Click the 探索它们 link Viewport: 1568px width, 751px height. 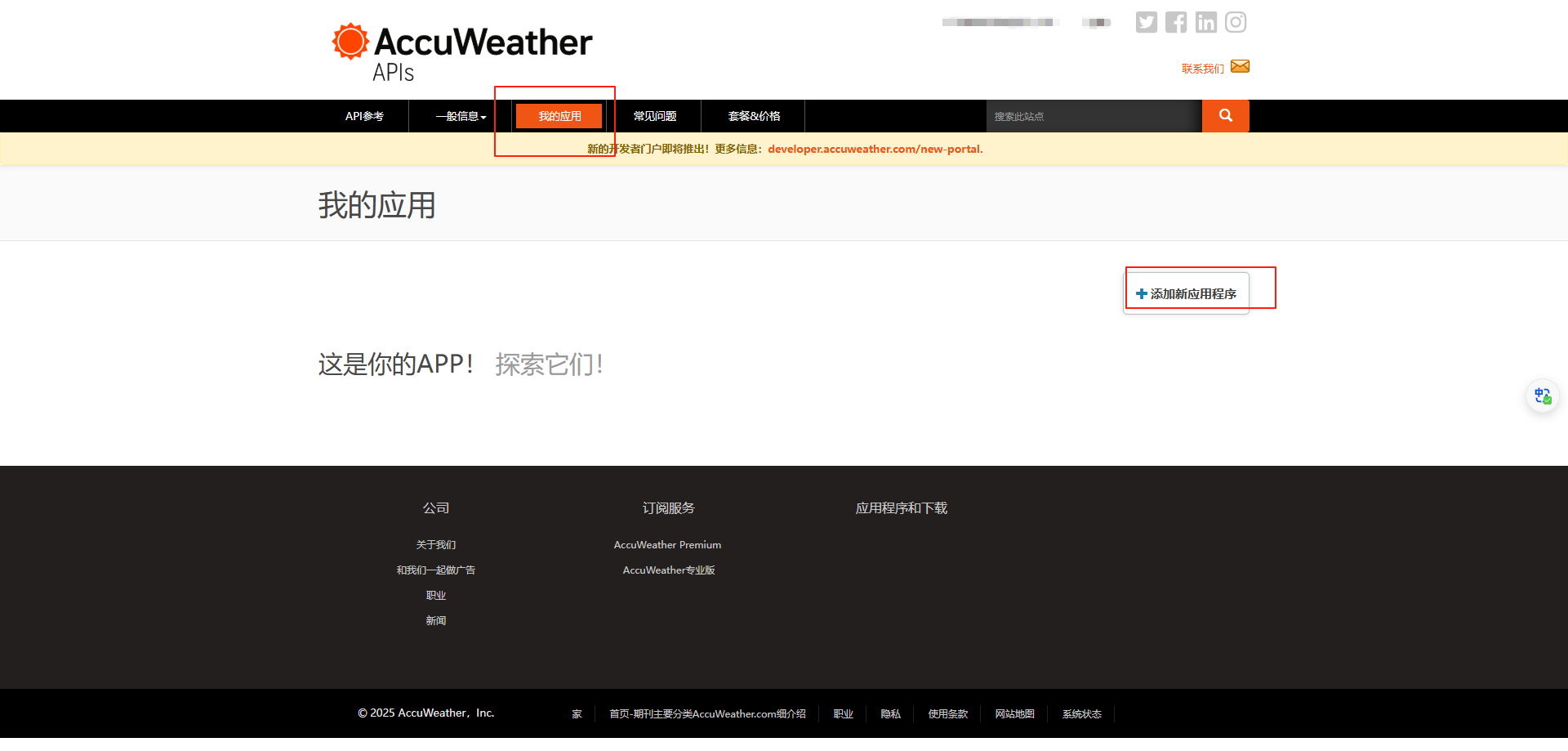[548, 364]
